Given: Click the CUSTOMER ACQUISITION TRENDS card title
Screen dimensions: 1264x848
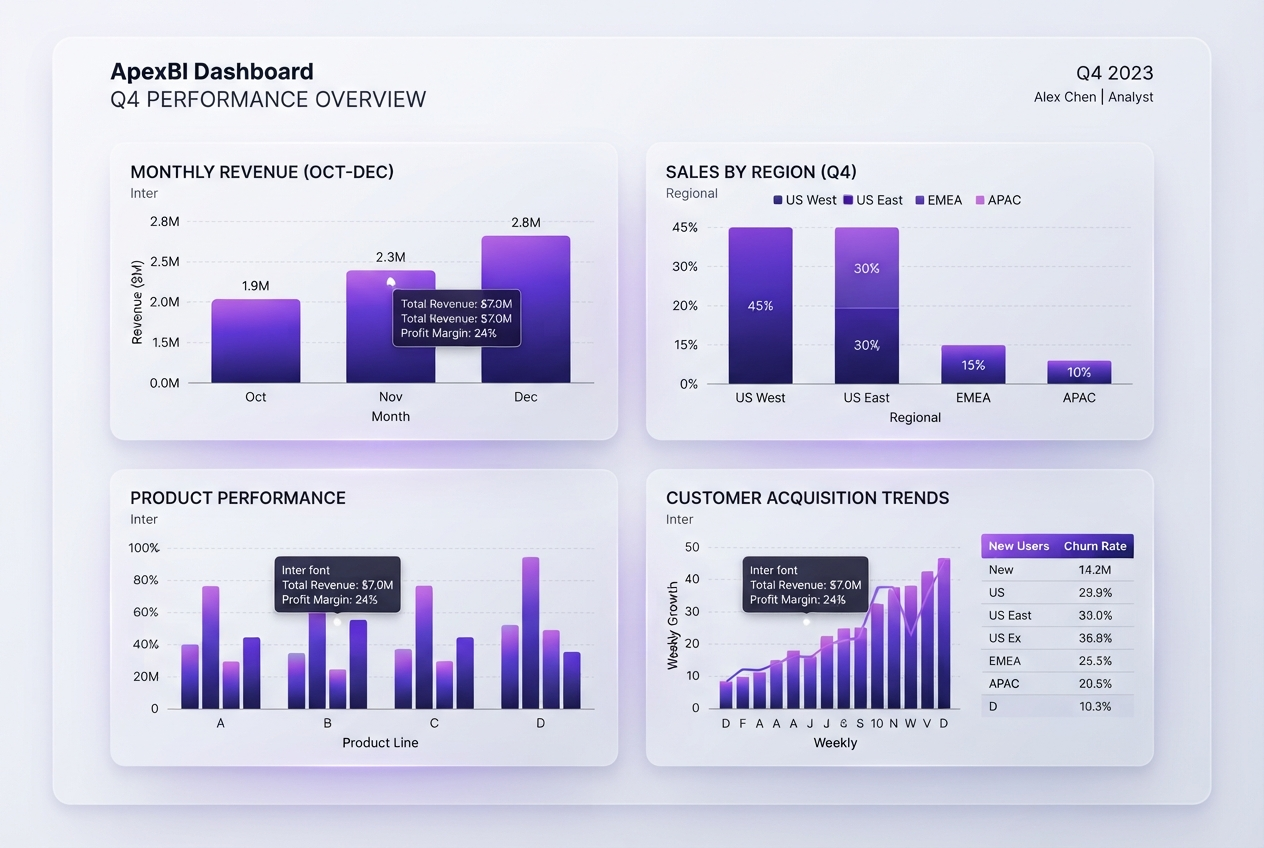Looking at the screenshot, I should point(808,498).
